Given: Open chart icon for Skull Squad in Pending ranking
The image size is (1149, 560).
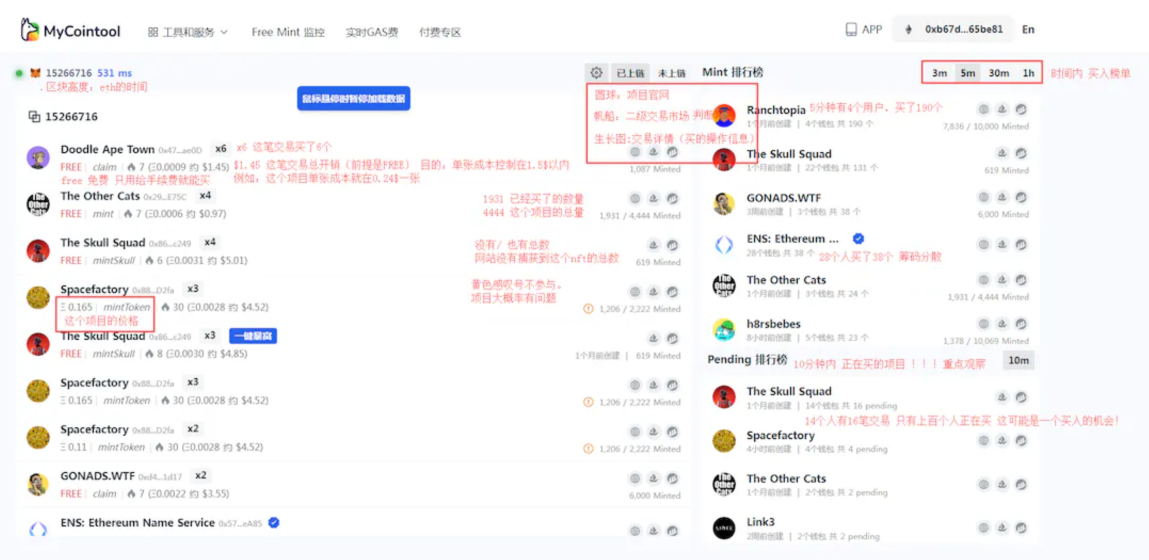Looking at the screenshot, I should (x=1021, y=397).
